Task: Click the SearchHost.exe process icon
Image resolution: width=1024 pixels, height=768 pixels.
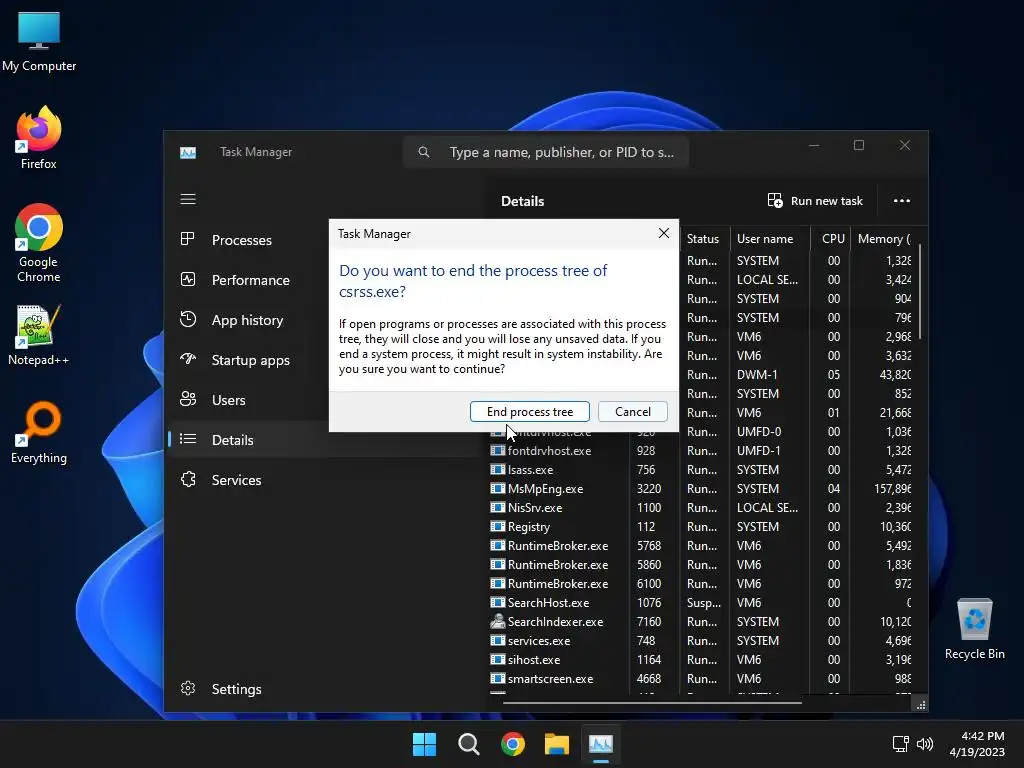Action: click(x=498, y=603)
